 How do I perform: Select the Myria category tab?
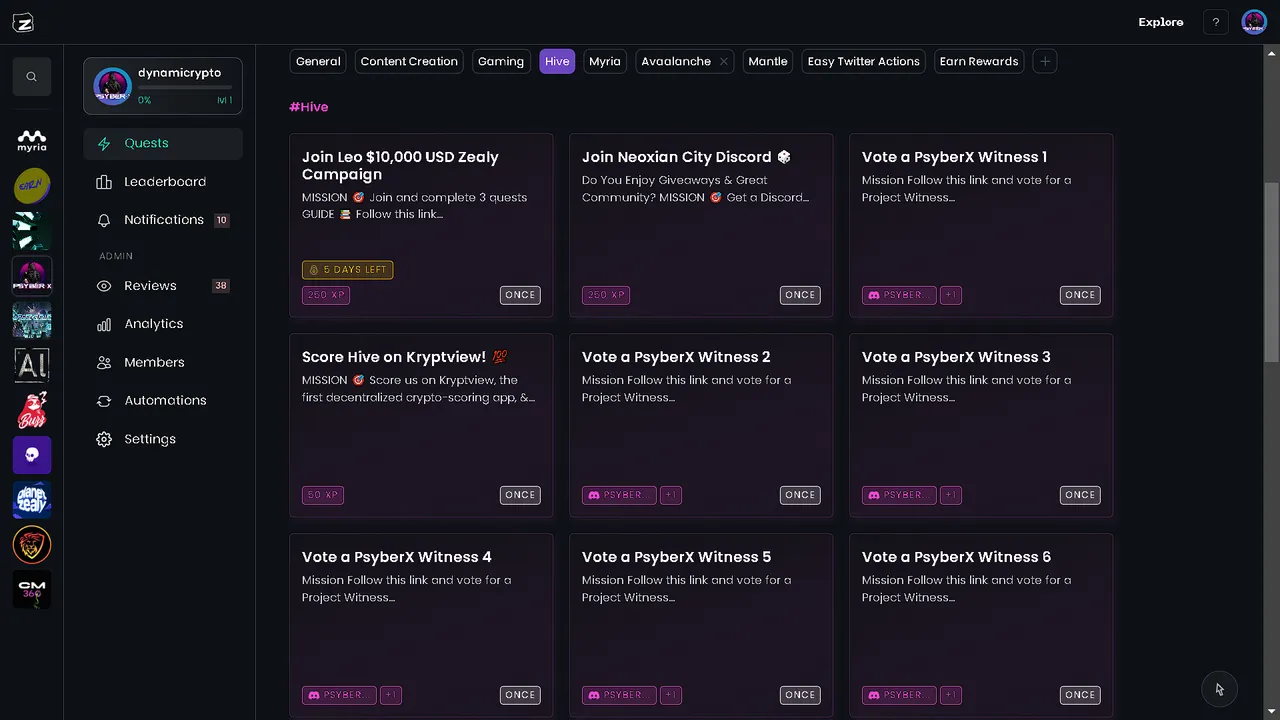point(605,61)
